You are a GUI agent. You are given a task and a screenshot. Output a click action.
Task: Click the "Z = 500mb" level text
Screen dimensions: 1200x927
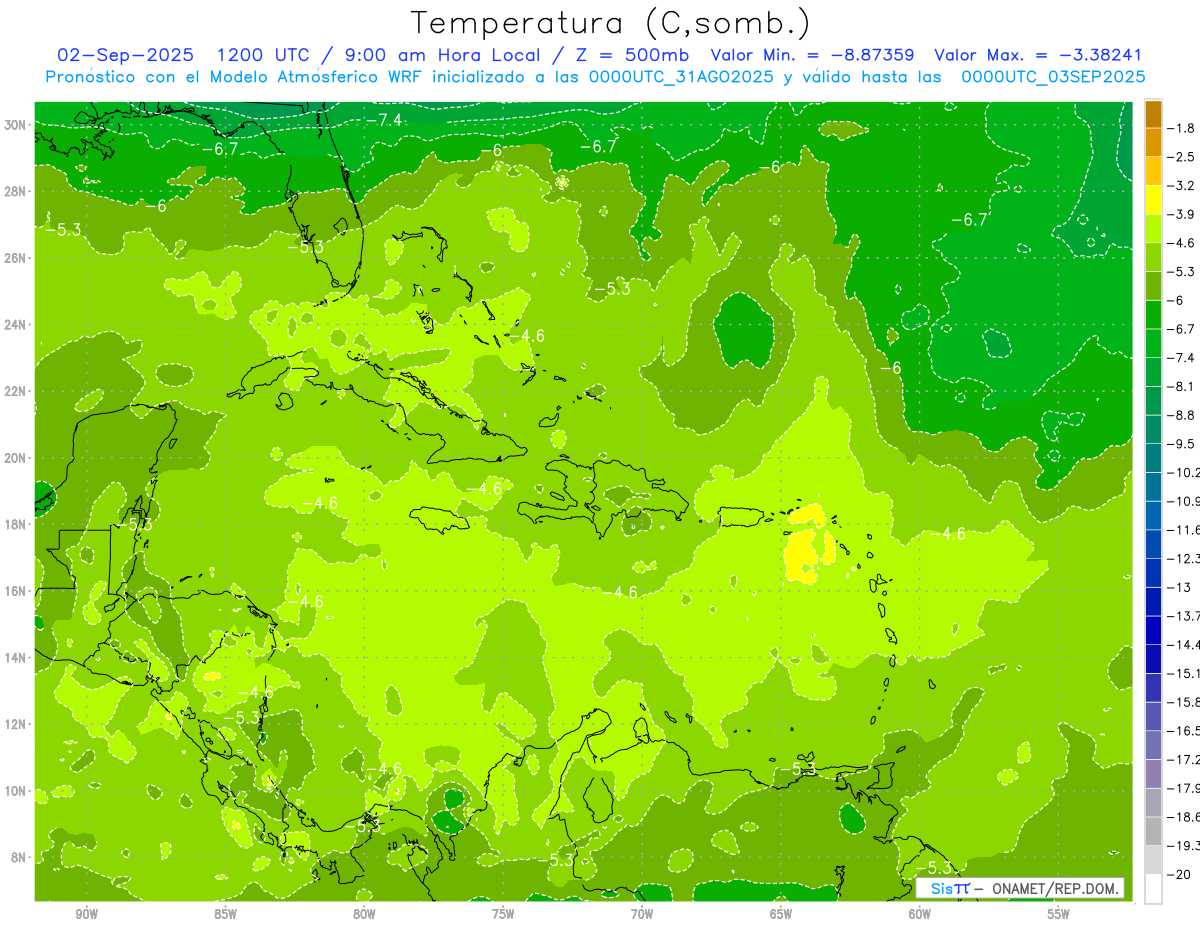coord(630,55)
